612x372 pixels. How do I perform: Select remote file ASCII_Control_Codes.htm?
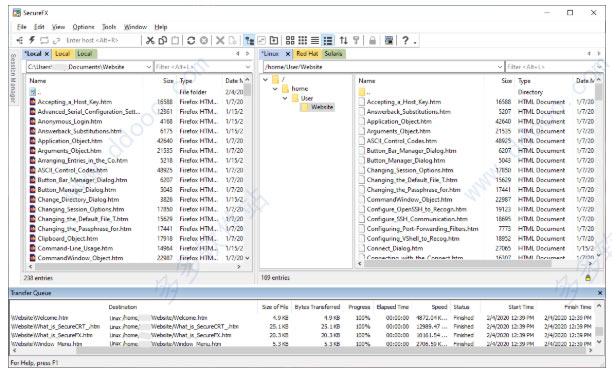402,141
